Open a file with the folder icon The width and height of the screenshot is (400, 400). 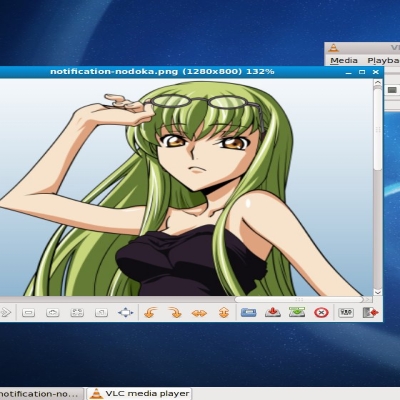(248, 313)
